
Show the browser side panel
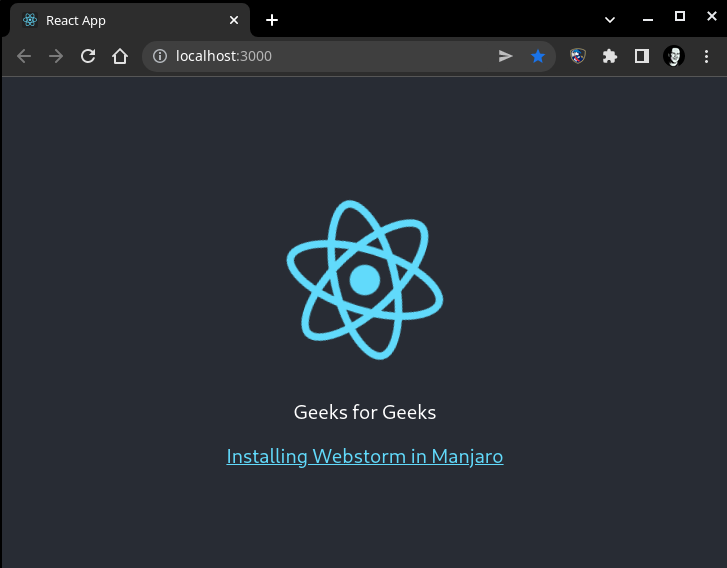click(x=642, y=56)
